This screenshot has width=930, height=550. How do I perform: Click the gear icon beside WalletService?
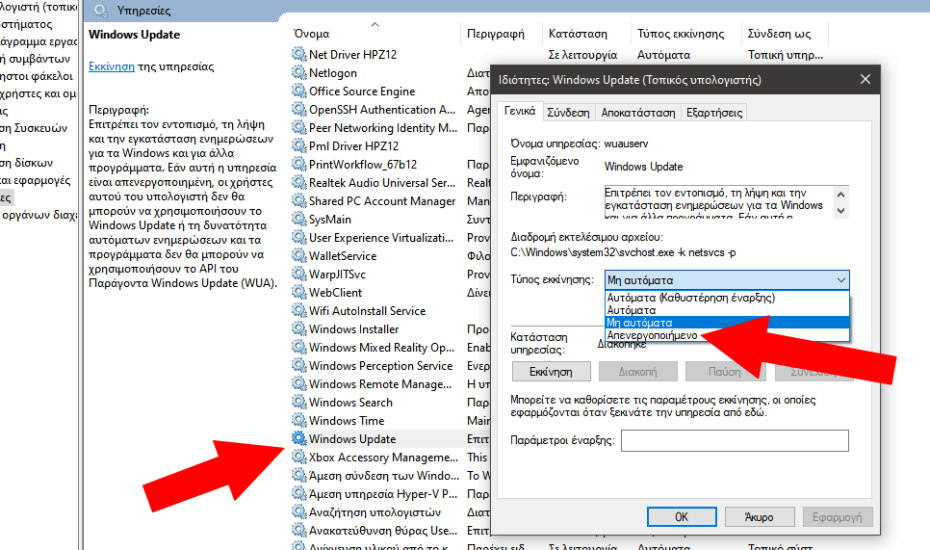click(299, 256)
